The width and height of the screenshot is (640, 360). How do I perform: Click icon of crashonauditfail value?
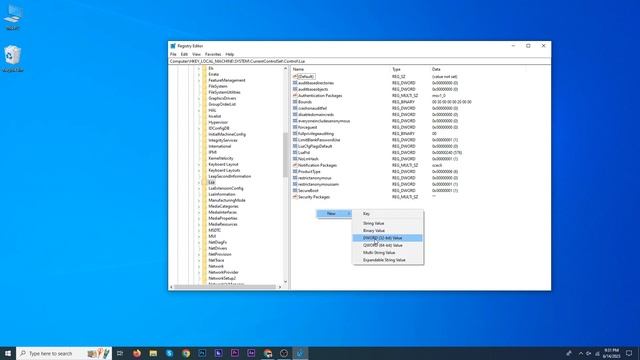click(x=295, y=108)
